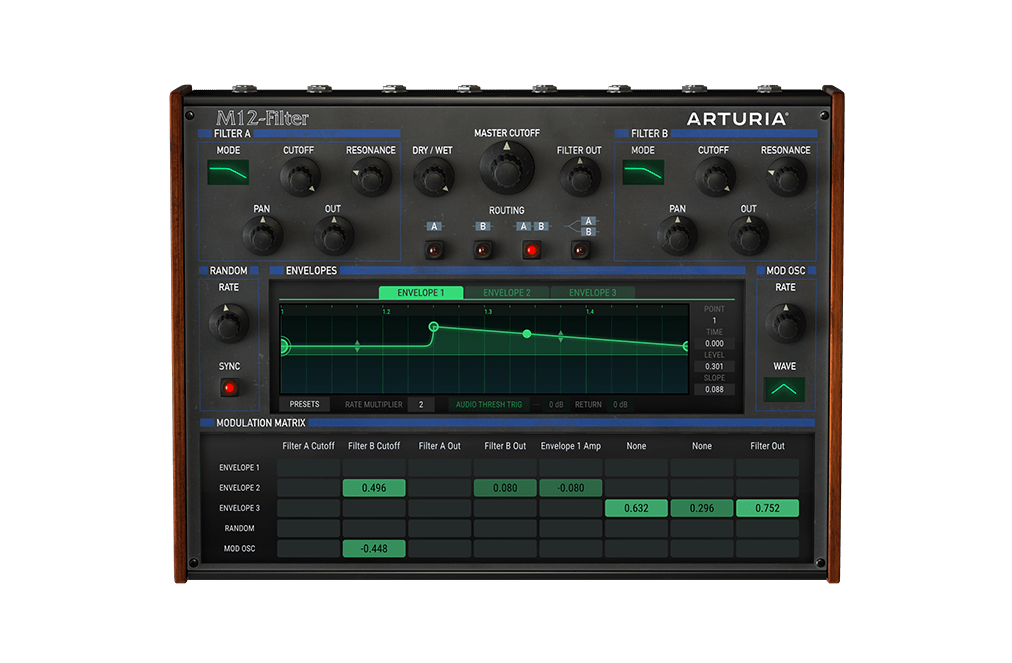
Task: Open the envelope Presets button
Action: pos(305,404)
